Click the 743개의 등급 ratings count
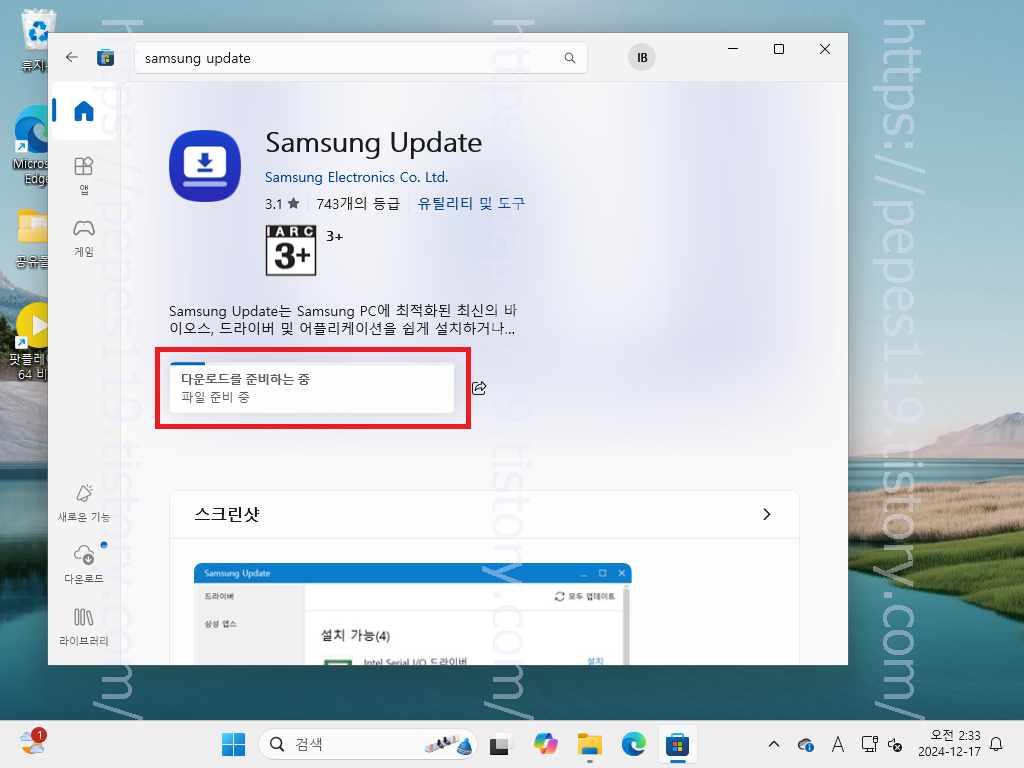Screen dimensions: 1024x768 (358, 204)
